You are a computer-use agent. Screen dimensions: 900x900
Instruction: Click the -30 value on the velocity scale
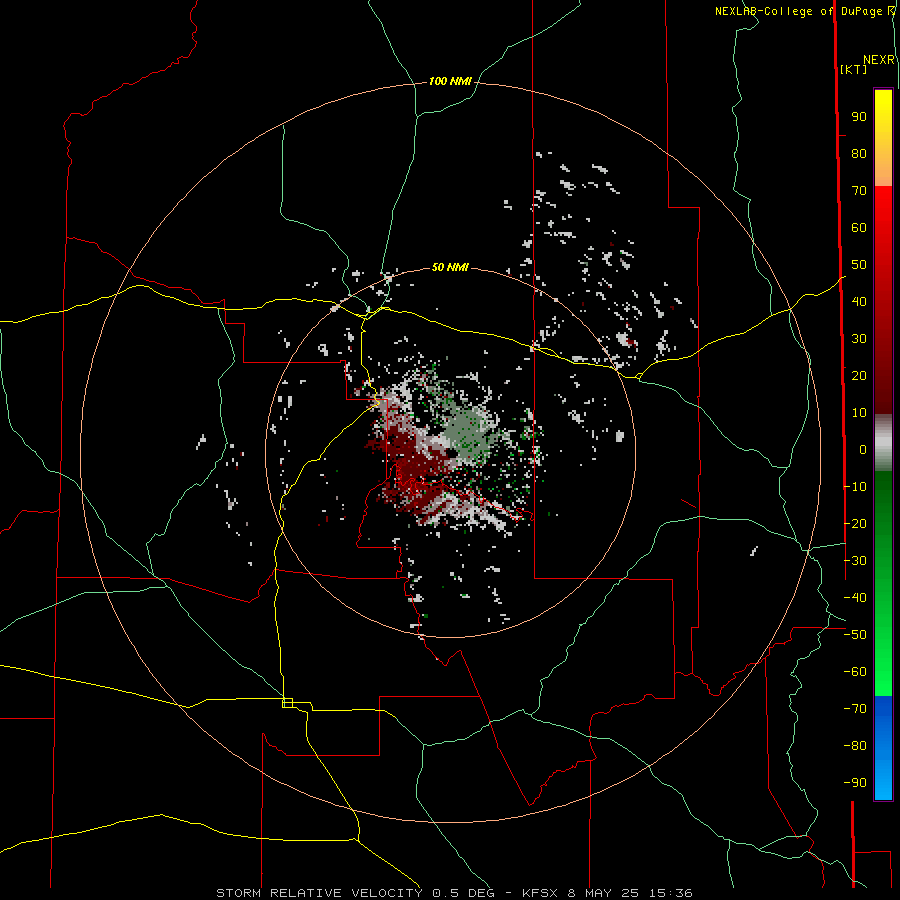[x=855, y=561]
